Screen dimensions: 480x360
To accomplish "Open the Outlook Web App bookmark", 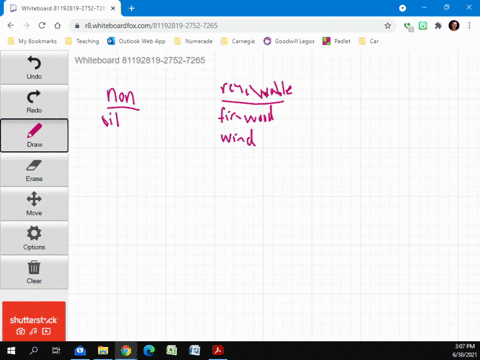I will (136, 41).
